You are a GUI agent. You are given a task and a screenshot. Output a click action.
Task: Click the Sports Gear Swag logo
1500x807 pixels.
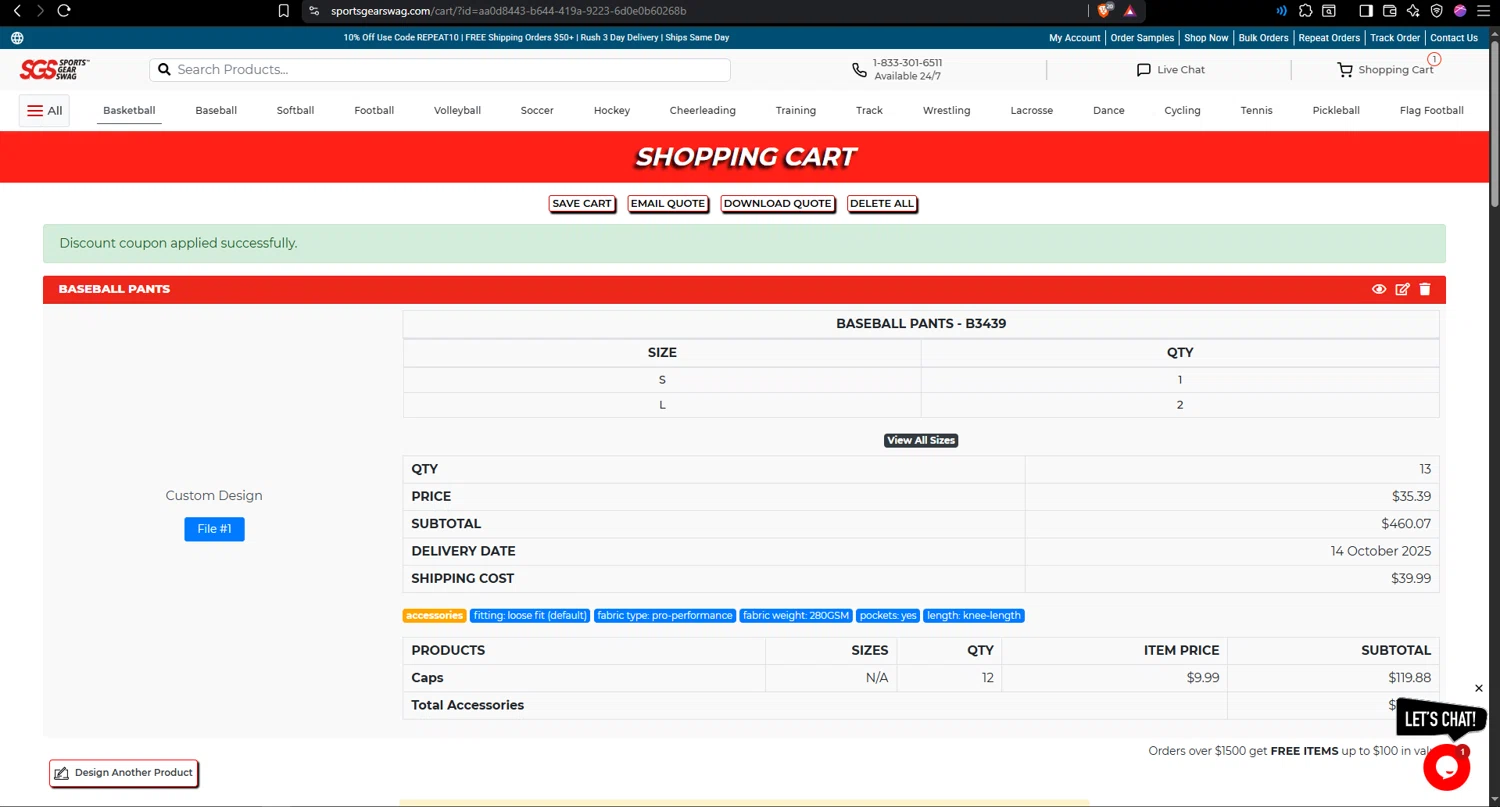pos(55,69)
